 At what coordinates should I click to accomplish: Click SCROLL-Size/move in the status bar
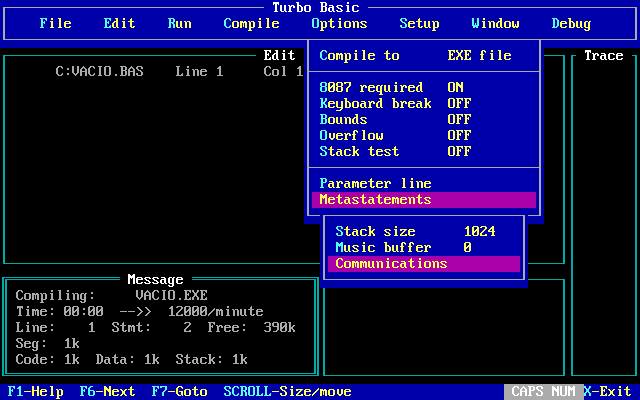pyautogui.click(x=287, y=391)
